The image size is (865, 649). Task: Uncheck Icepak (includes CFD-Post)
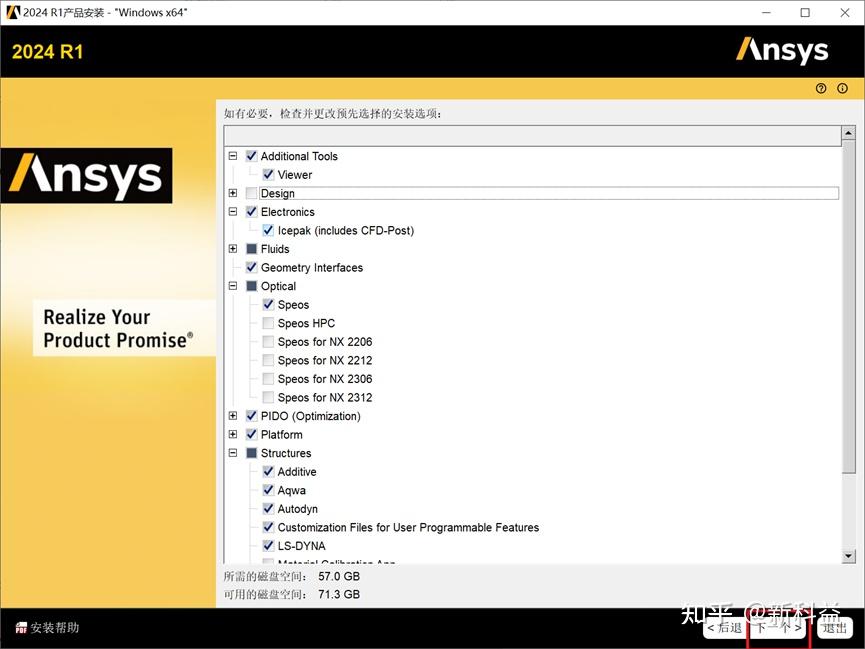coord(268,230)
